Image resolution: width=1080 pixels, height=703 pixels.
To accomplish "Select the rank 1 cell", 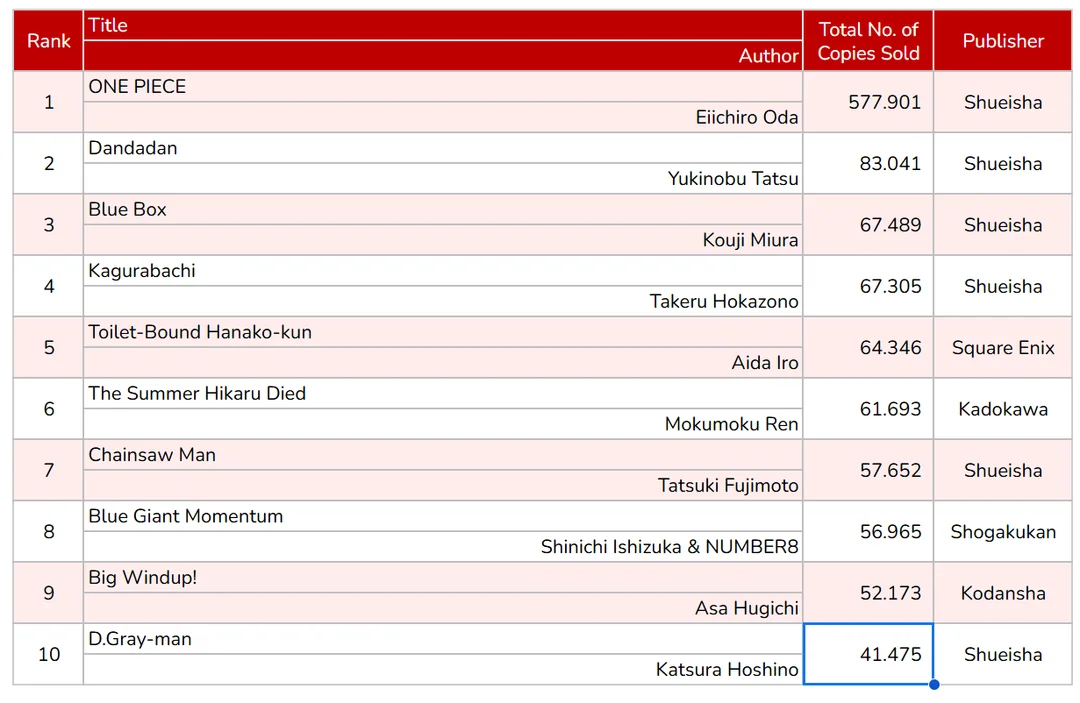I will click(48, 102).
